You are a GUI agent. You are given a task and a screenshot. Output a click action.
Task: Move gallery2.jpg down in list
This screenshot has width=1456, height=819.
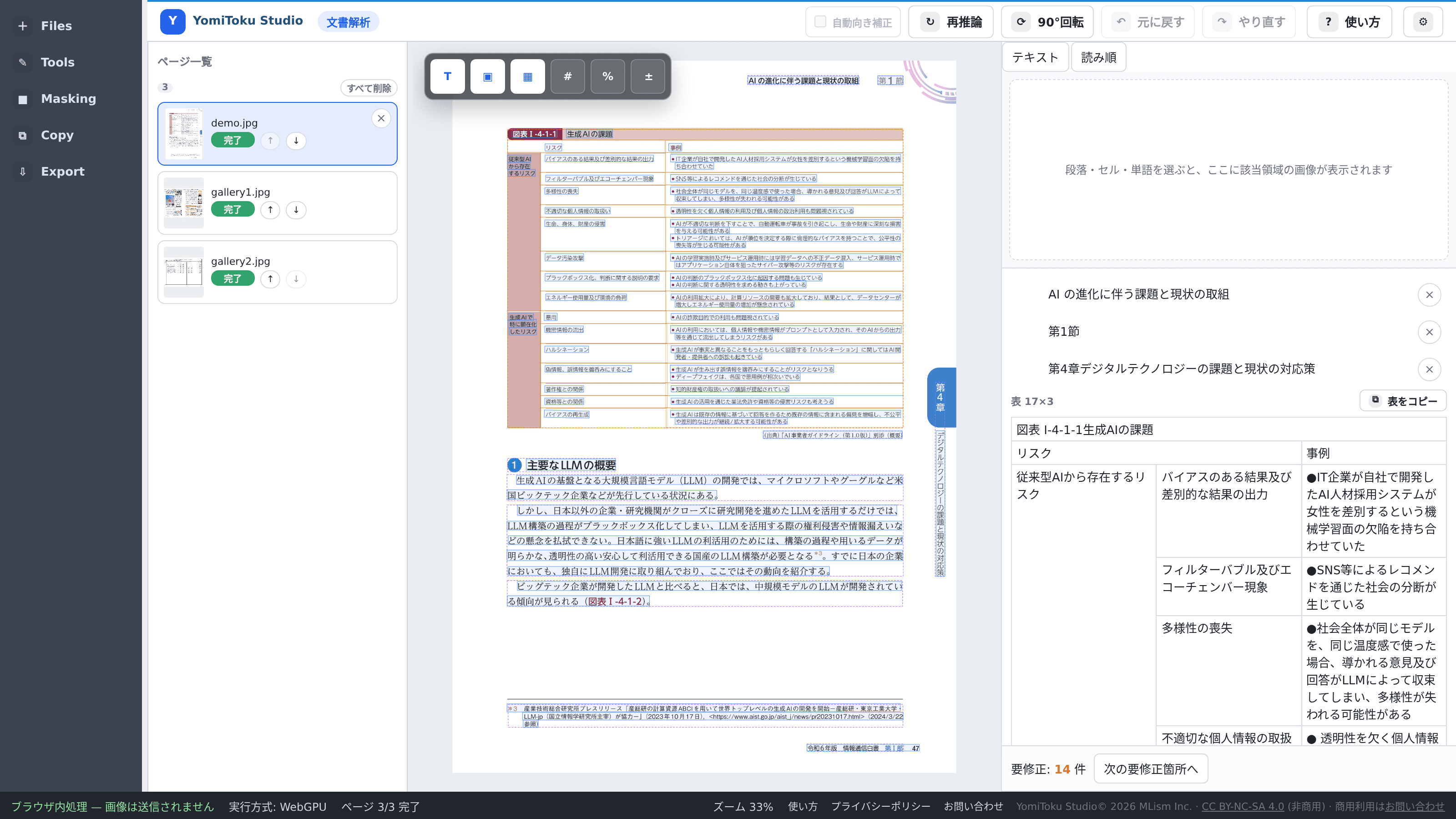tap(296, 278)
